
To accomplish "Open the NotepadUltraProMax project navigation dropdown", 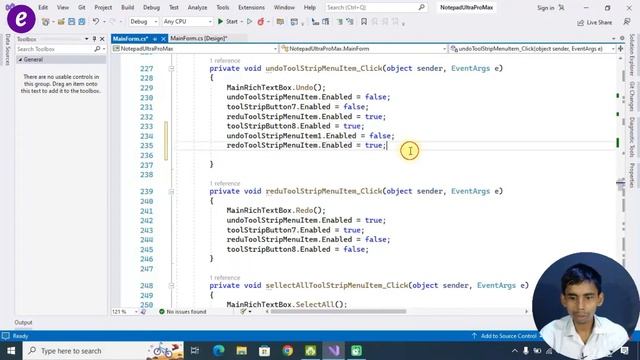I will (x=195, y=49).
